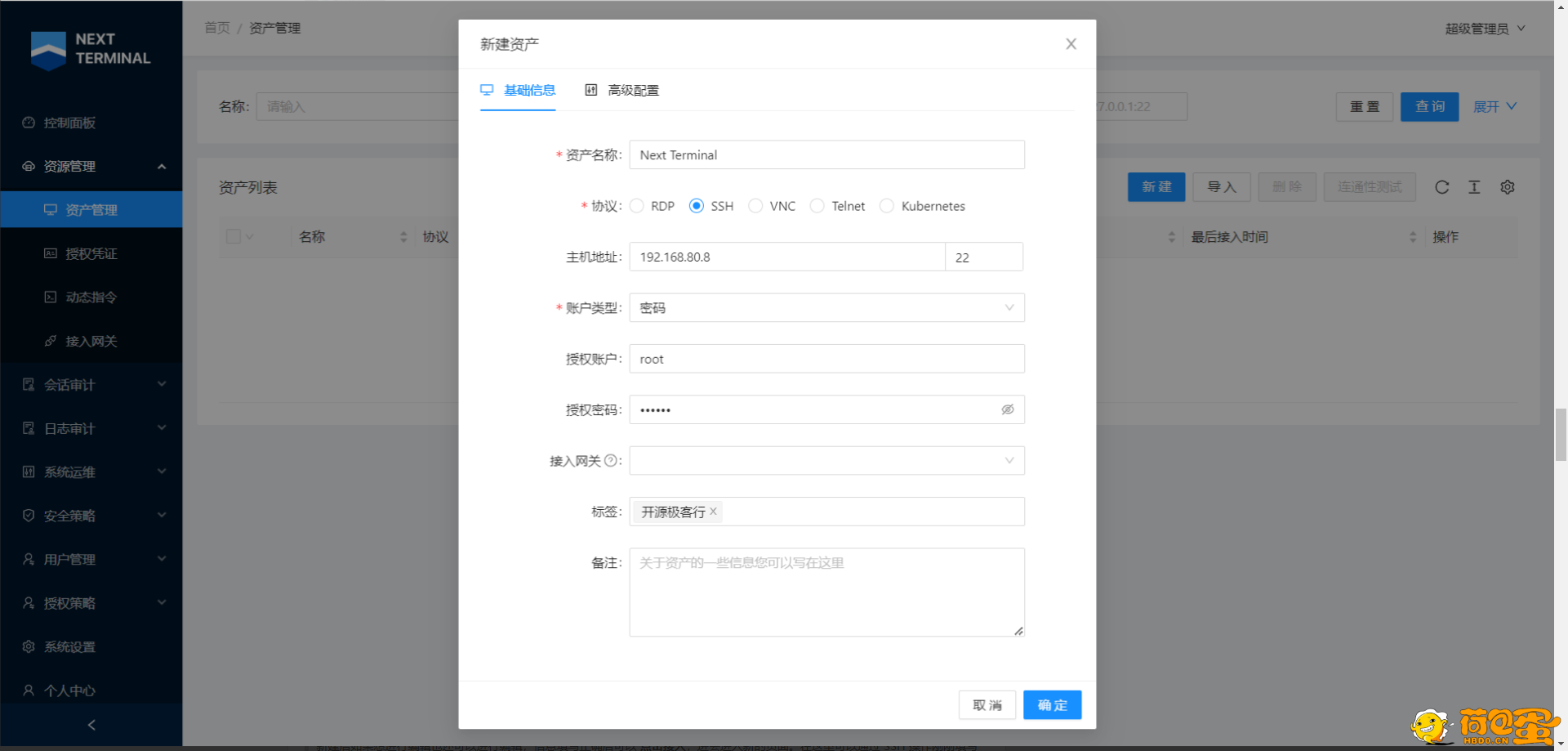Click the Next Terminal logo icon
The image size is (1568, 751).
tap(48, 51)
